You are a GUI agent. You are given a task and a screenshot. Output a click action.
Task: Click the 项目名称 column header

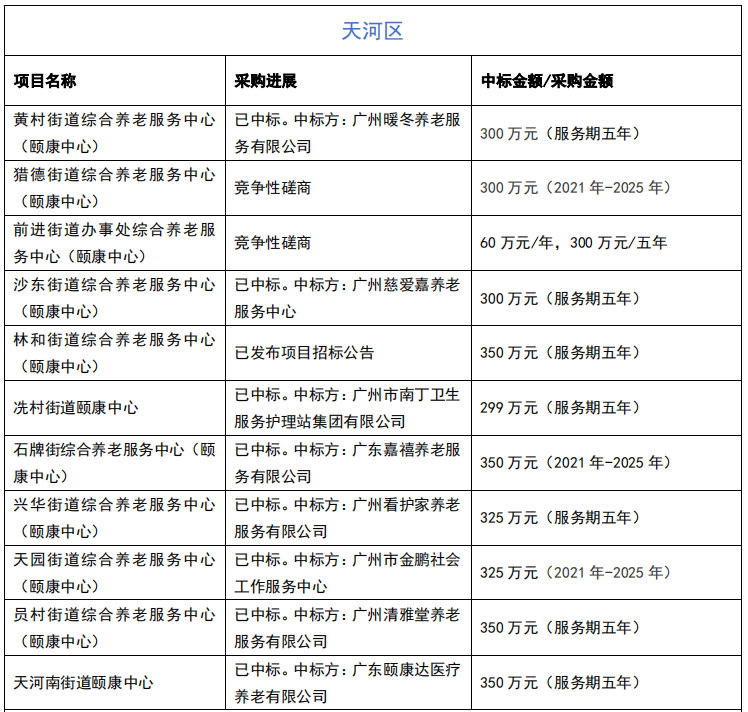point(45,81)
